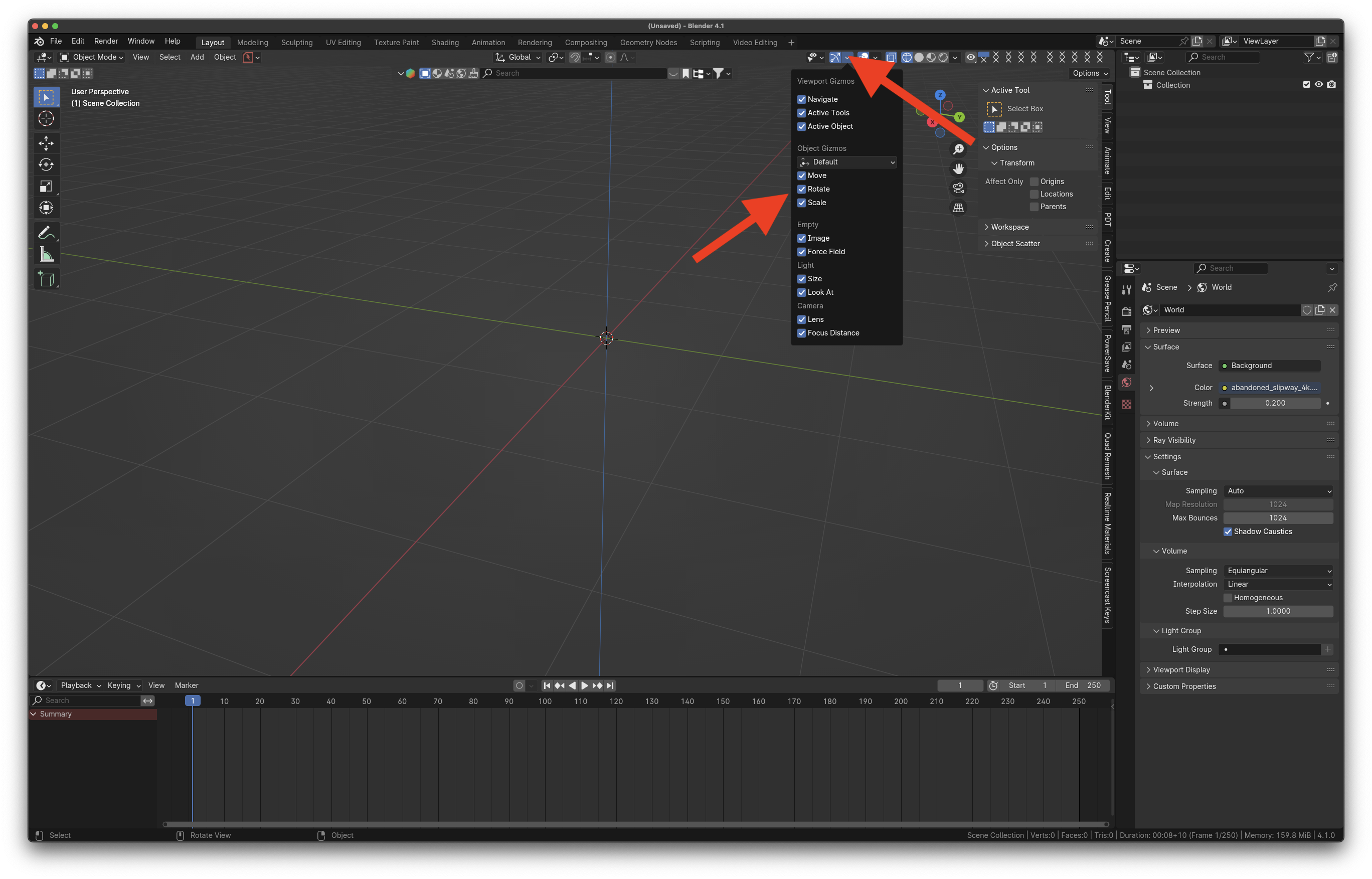This screenshot has width=1372, height=879.
Task: Enable the Homogeneous volume checkbox
Action: coord(1228,598)
